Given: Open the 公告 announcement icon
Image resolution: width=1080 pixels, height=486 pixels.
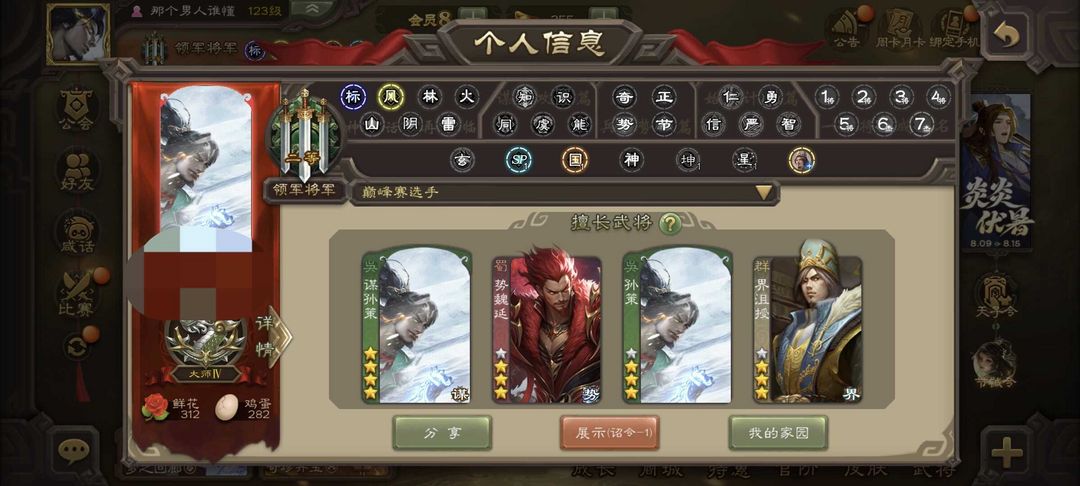Looking at the screenshot, I should pyautogui.click(x=846, y=30).
